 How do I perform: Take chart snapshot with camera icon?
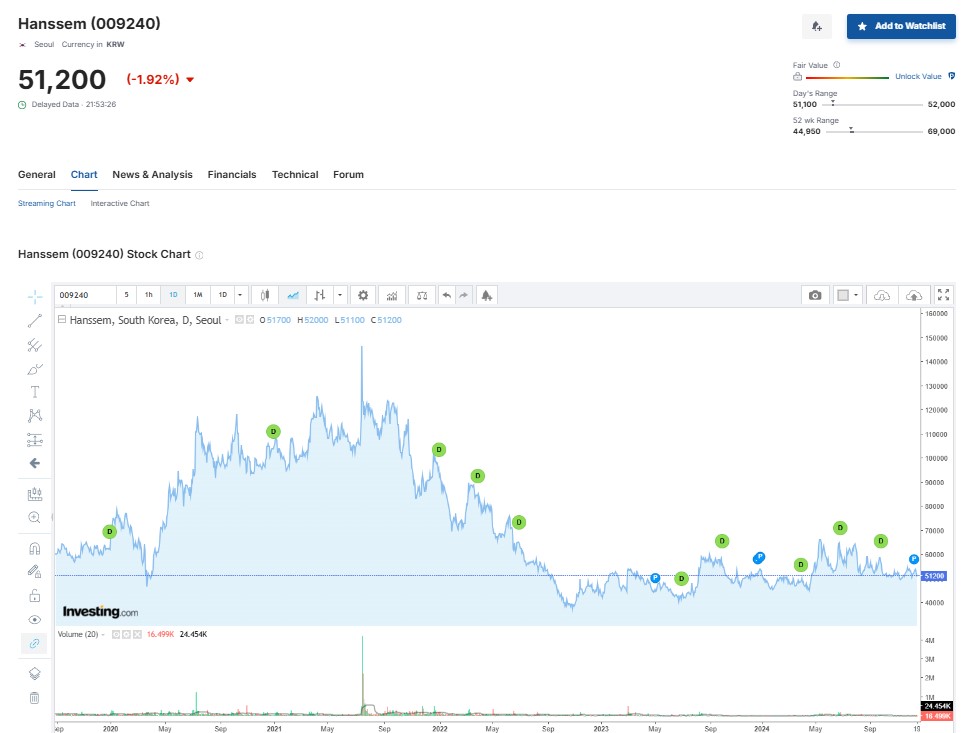(815, 295)
